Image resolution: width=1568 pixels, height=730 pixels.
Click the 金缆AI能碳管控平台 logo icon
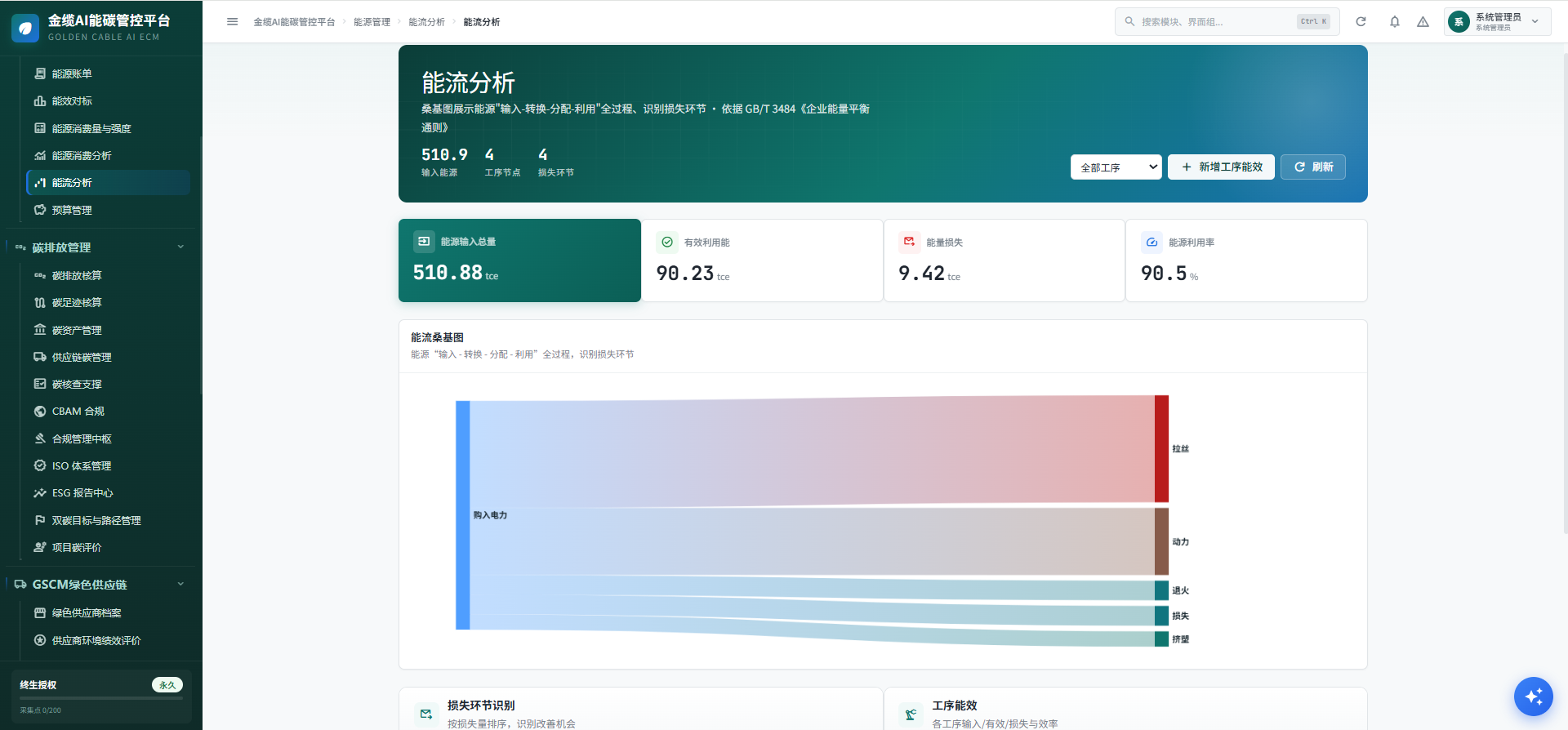pos(25,29)
